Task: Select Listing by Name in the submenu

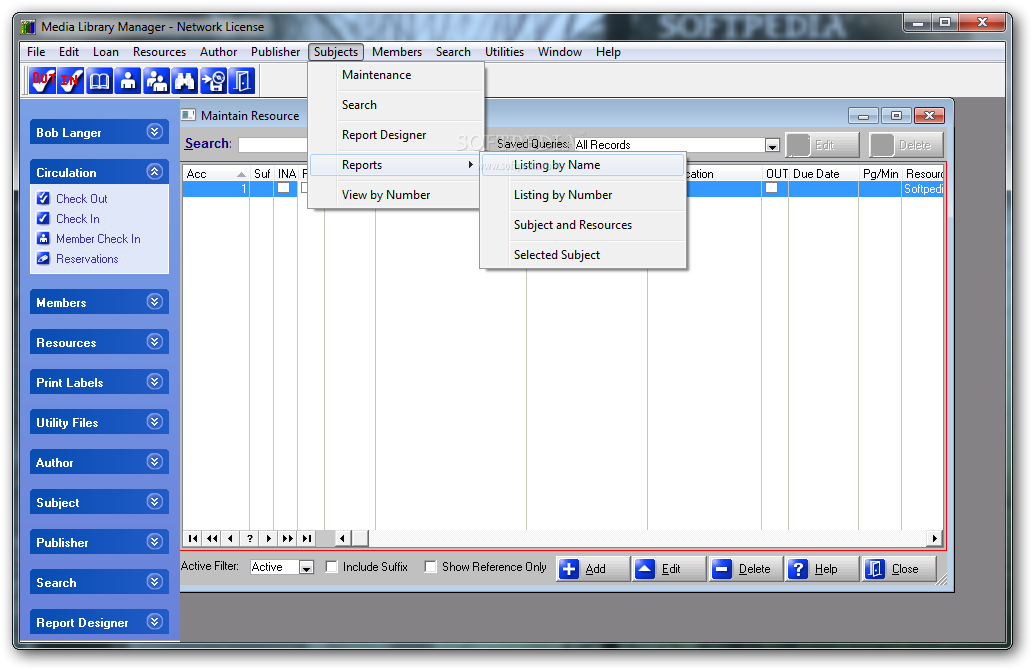Action: (583, 165)
